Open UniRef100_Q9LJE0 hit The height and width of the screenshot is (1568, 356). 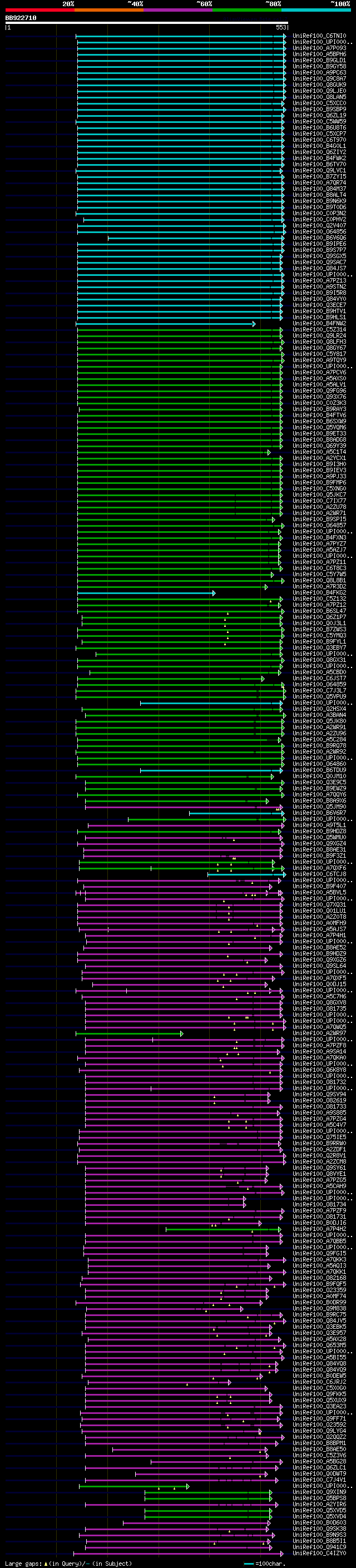[x=319, y=91]
